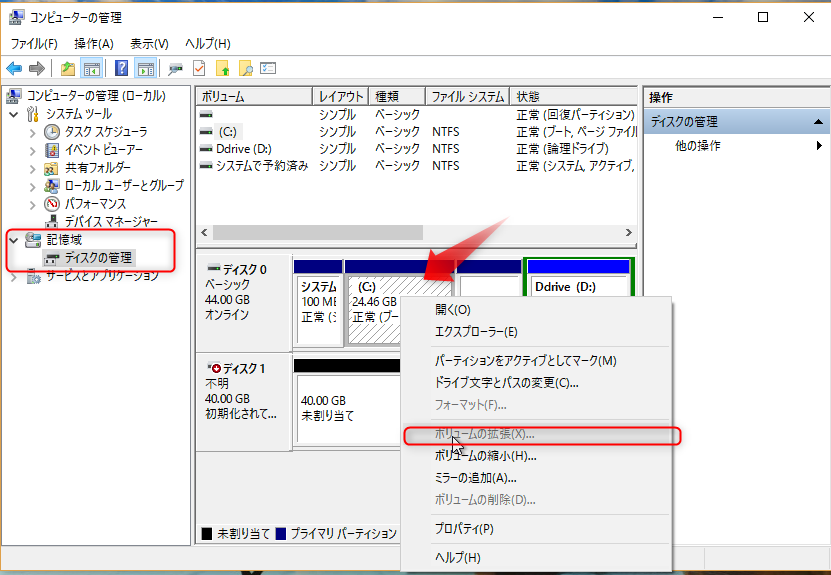Viewport: 831px width, 575px height.
Task: Click the document with red checkmark icon
Action: (x=199, y=68)
